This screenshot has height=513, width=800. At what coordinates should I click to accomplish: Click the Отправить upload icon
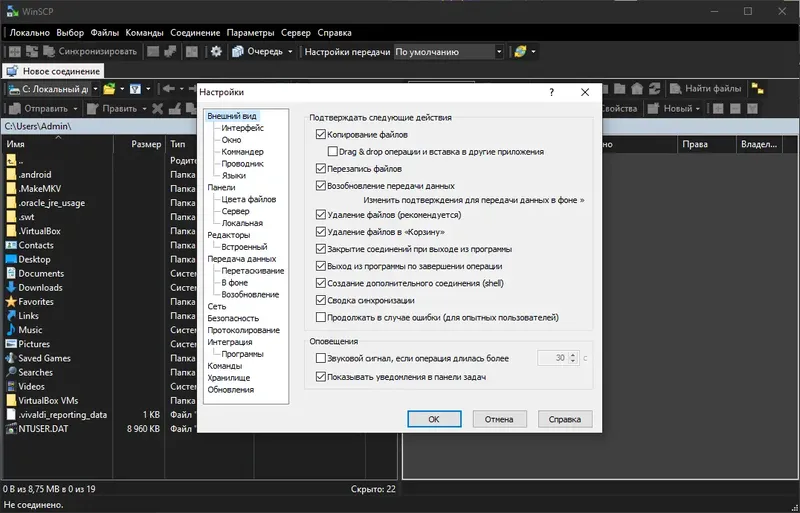[15, 108]
